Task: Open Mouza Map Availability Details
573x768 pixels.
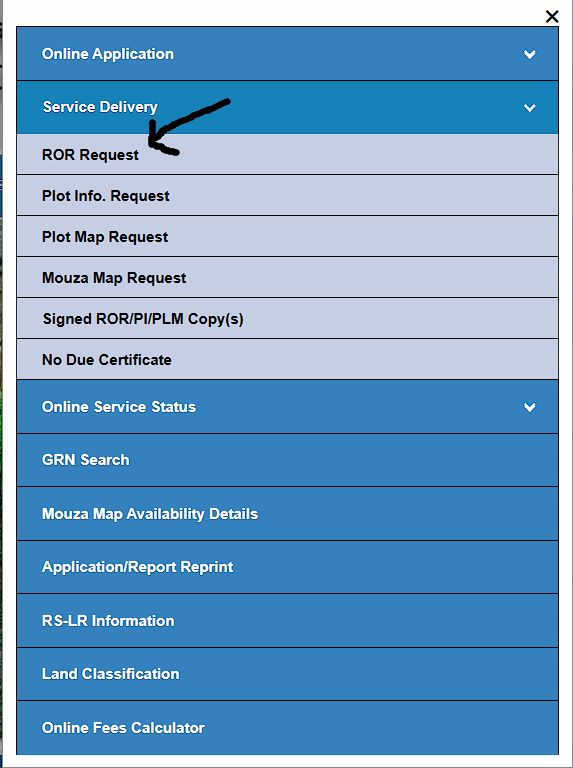Action: [x=287, y=514]
